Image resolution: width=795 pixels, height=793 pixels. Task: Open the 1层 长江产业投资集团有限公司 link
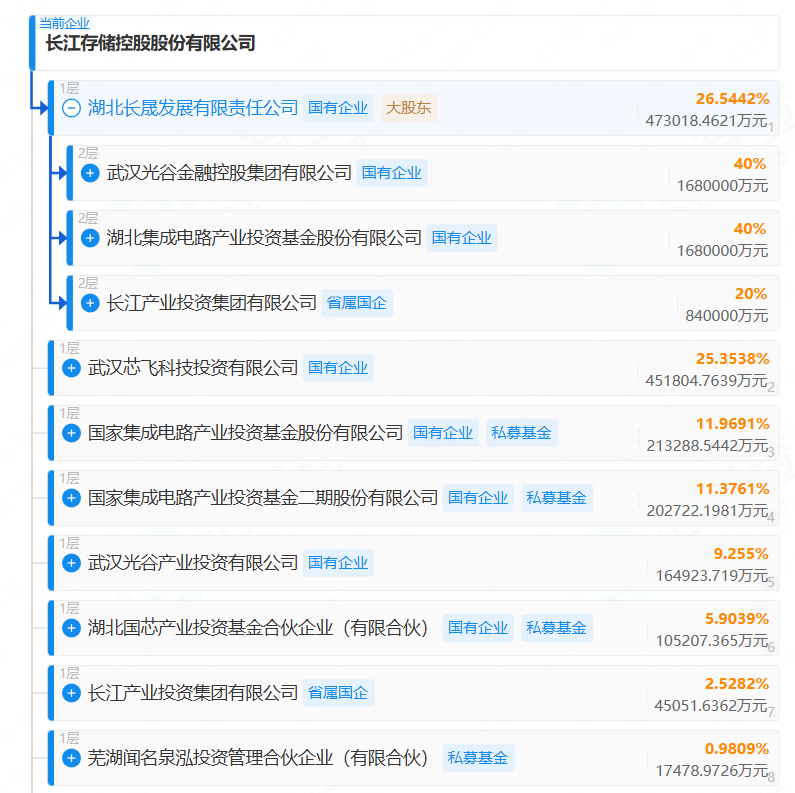pyautogui.click(x=193, y=693)
